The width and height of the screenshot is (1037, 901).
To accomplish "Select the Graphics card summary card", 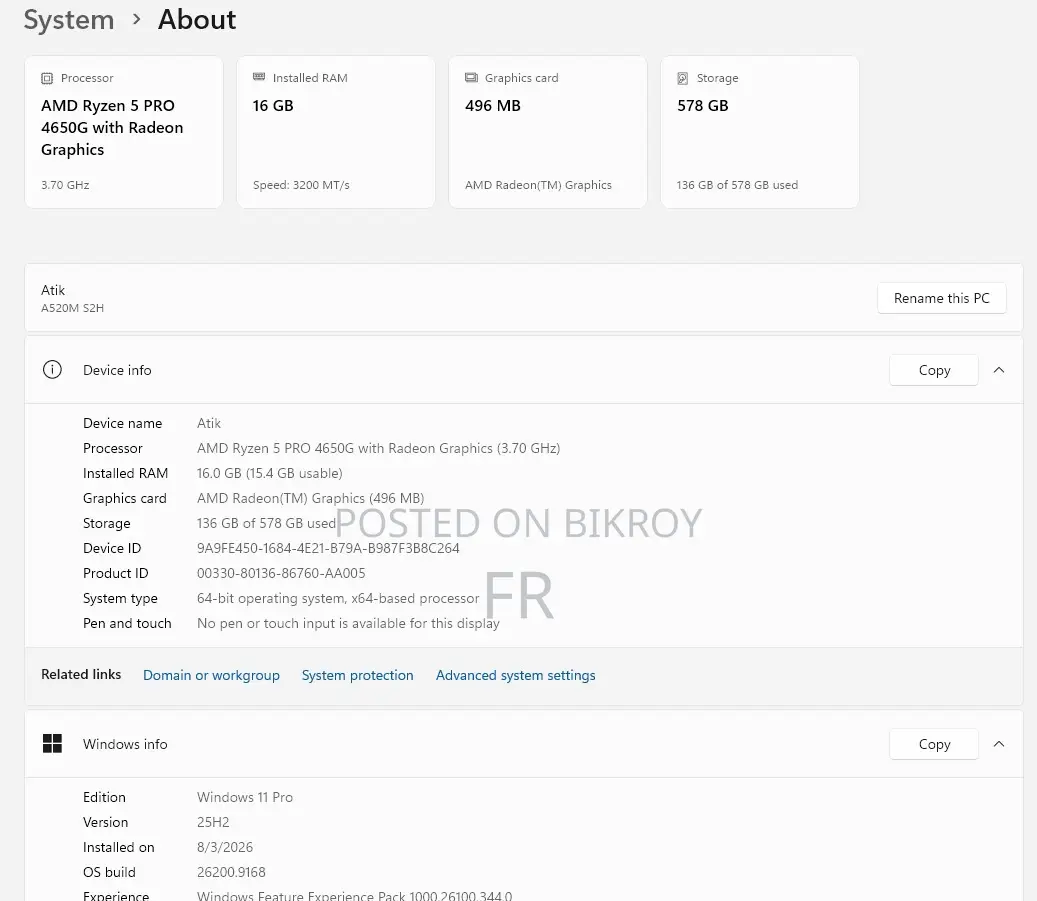I will [548, 132].
